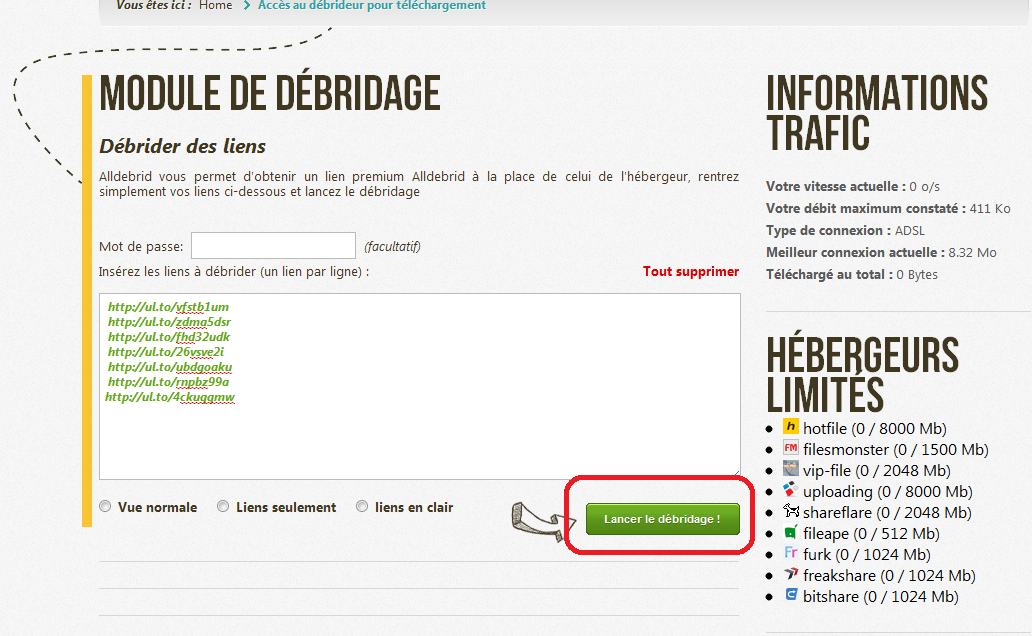Select the liens en clair radio button
Viewport: 1032px width, 636px height.
click(x=362, y=506)
